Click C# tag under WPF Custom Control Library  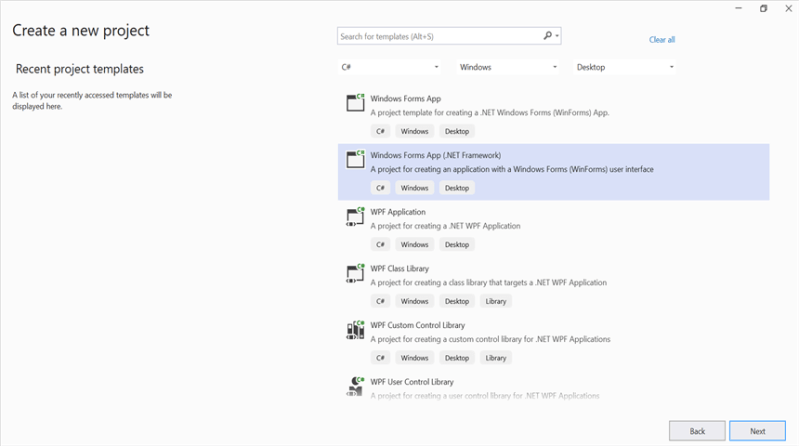380,357
